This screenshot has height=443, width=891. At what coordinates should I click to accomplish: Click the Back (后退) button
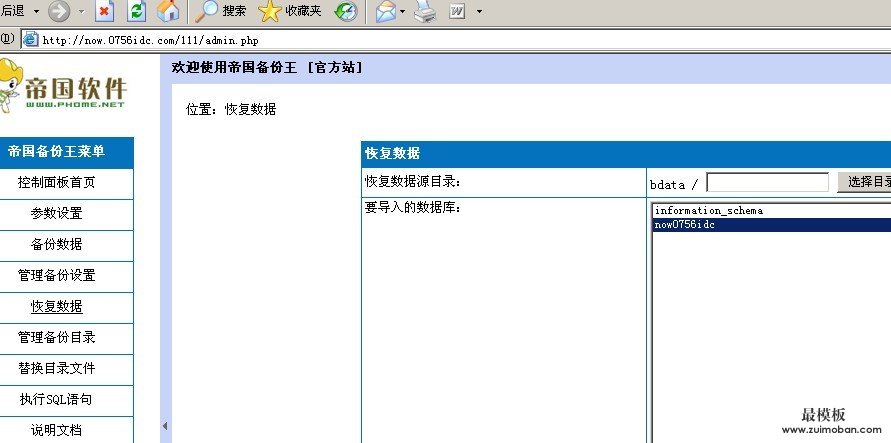tap(13, 11)
